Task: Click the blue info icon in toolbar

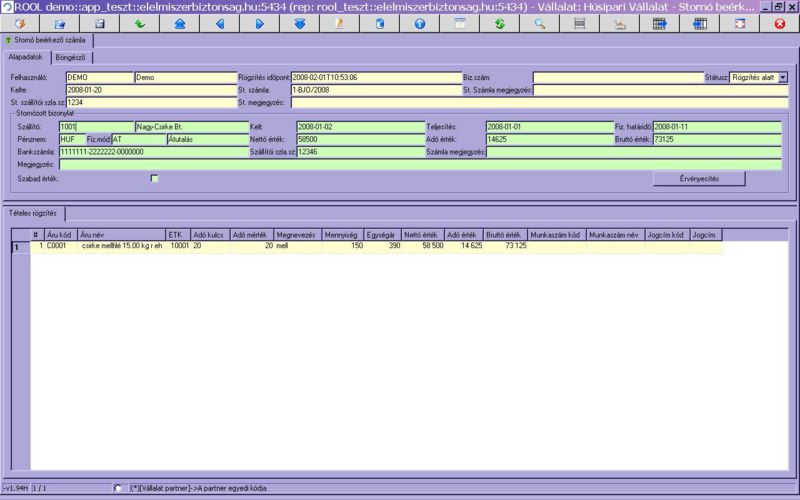Action: click(419, 22)
